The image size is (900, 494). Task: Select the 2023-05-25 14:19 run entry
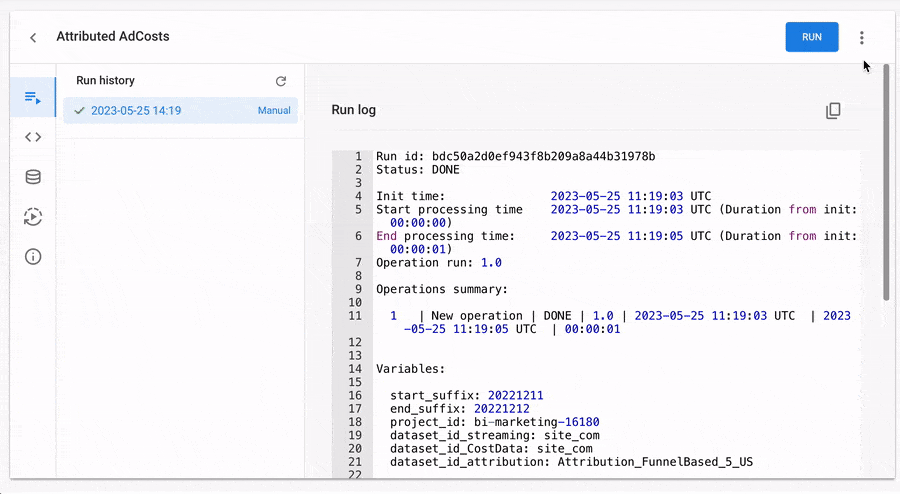(180, 110)
